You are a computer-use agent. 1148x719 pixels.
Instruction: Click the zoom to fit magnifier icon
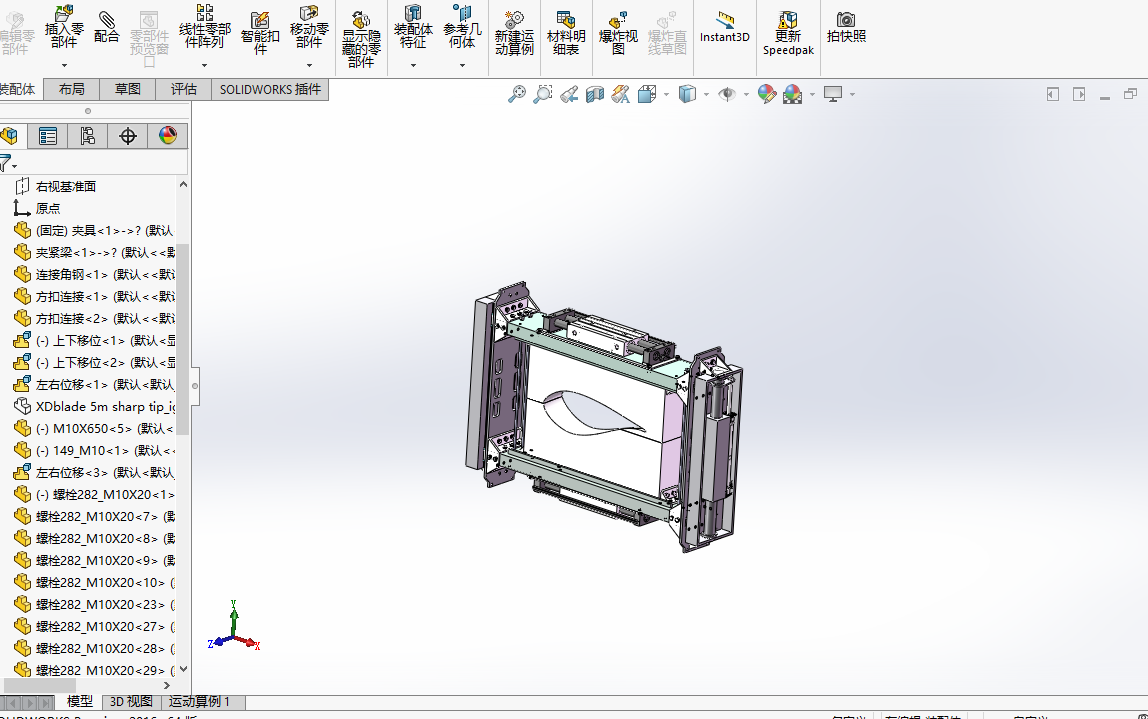[517, 94]
